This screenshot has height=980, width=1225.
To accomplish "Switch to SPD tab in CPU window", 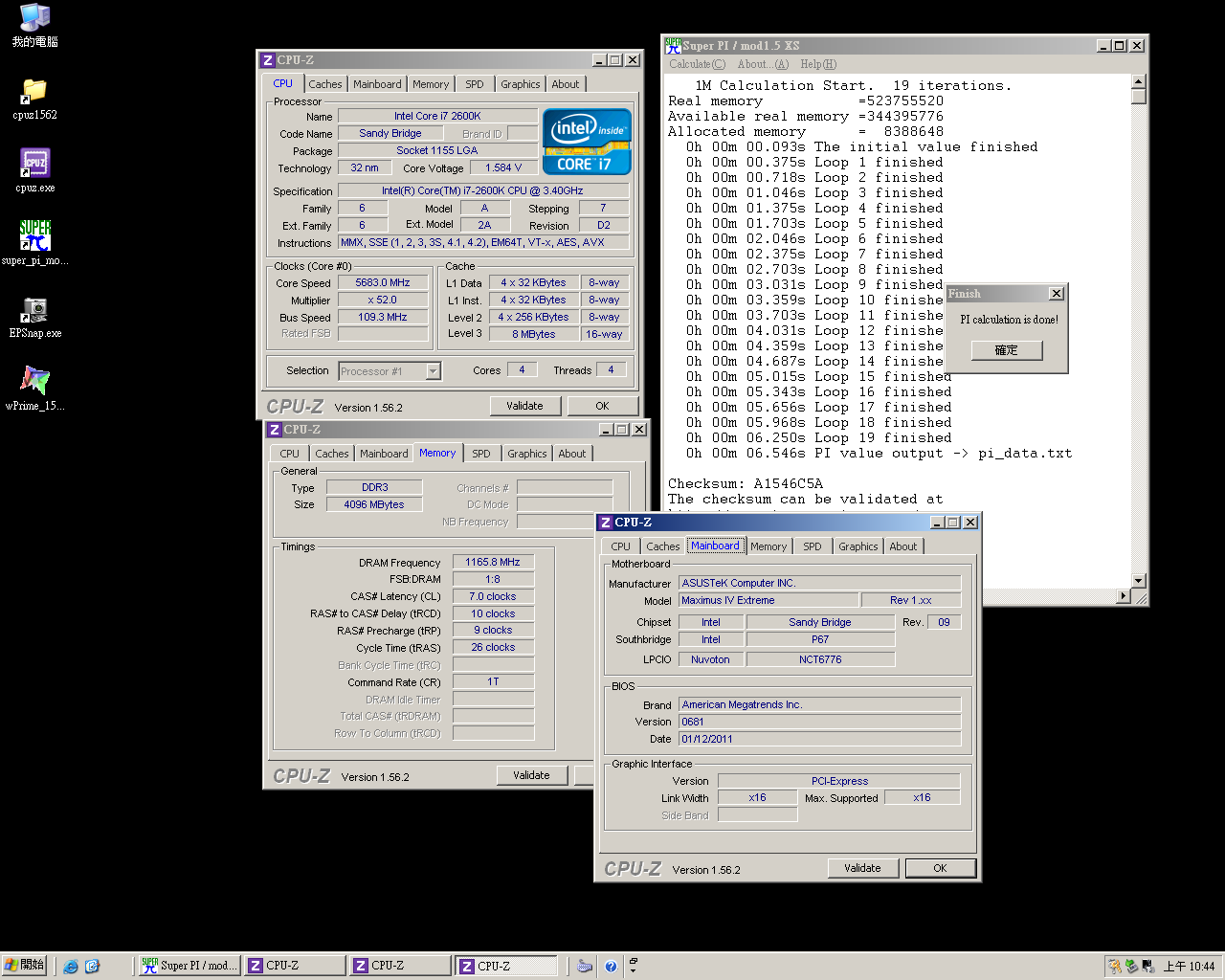I will [x=475, y=84].
